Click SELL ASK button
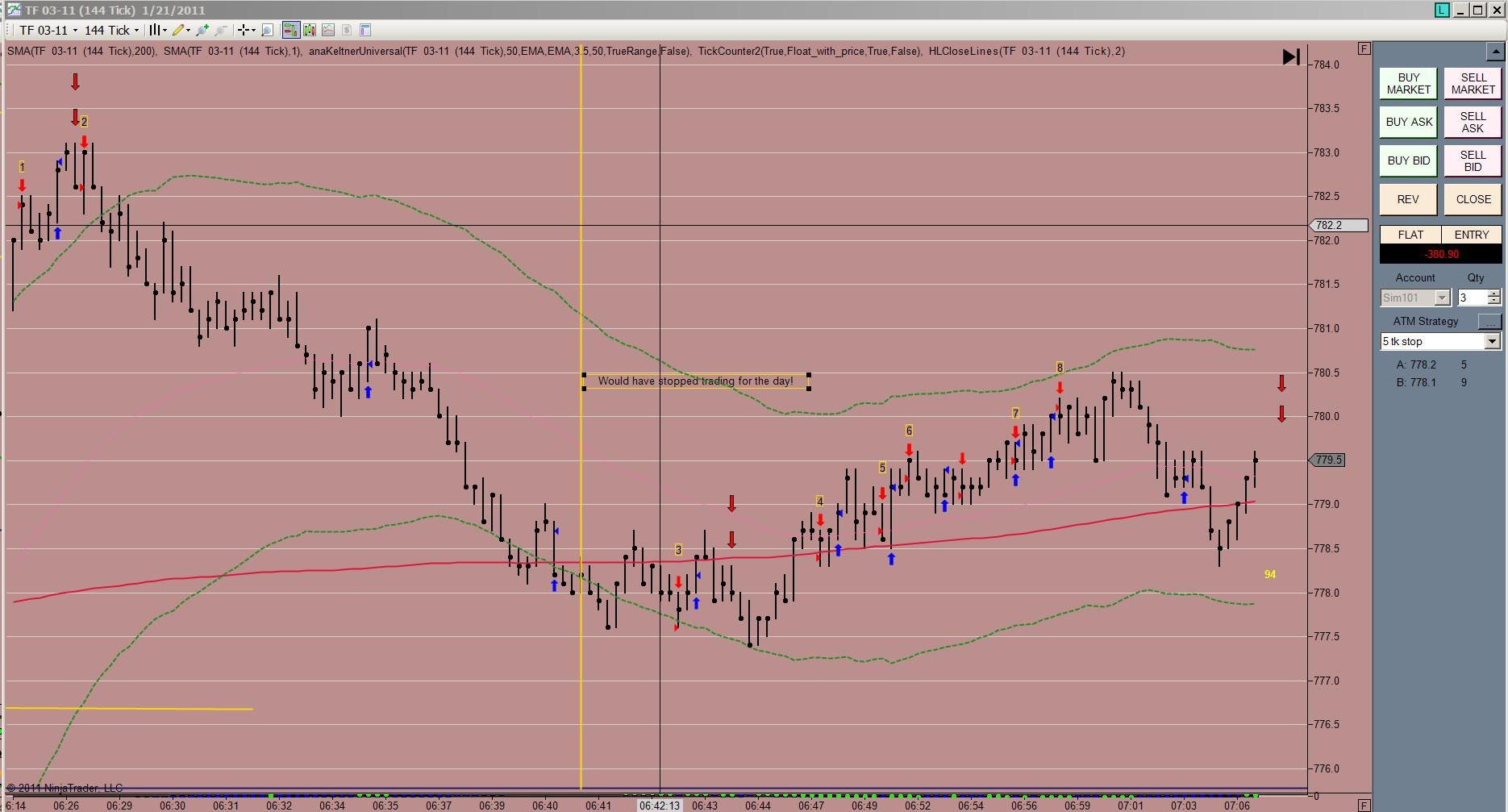This screenshot has height=812, width=1508. [x=1473, y=122]
